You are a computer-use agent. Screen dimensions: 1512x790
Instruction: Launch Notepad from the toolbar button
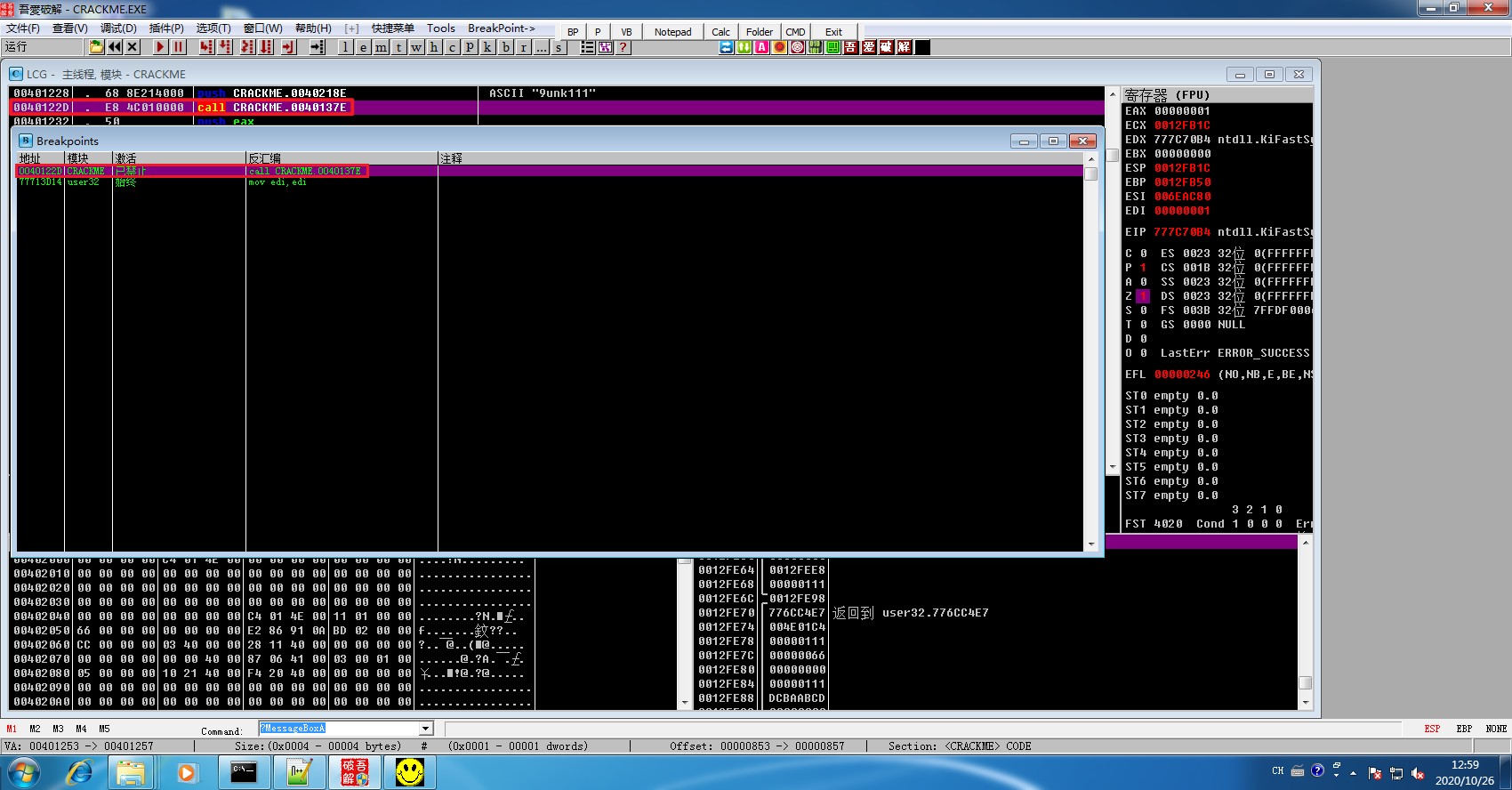click(x=672, y=32)
